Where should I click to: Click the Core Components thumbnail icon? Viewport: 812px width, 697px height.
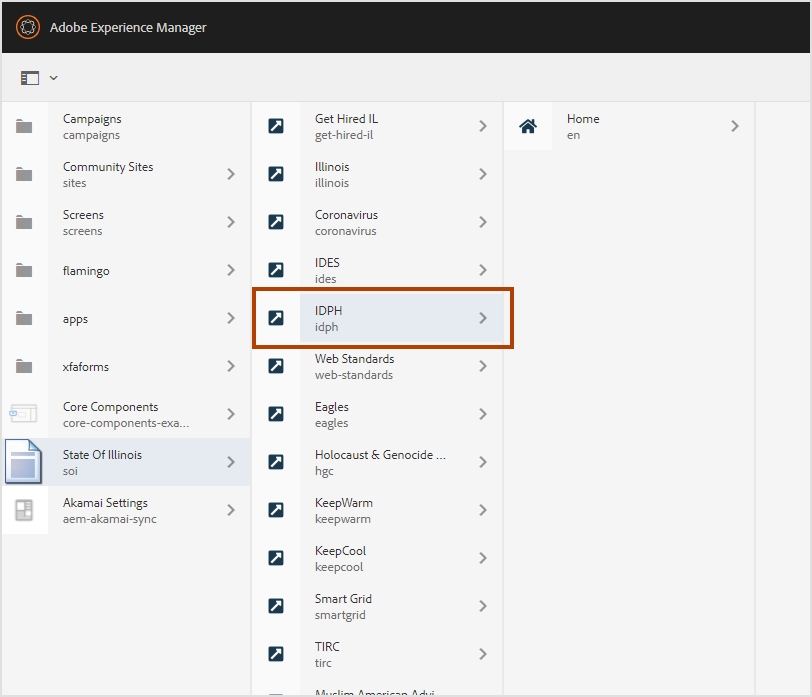click(x=23, y=414)
